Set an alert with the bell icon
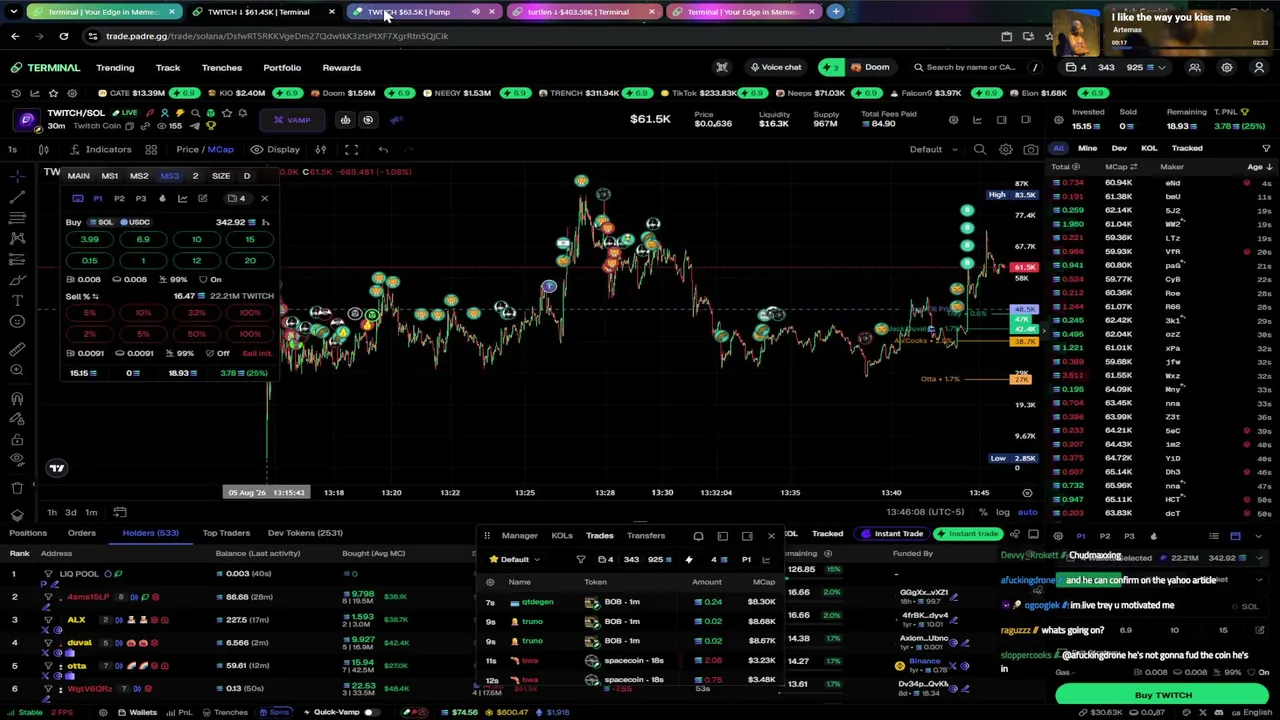 tap(242, 113)
